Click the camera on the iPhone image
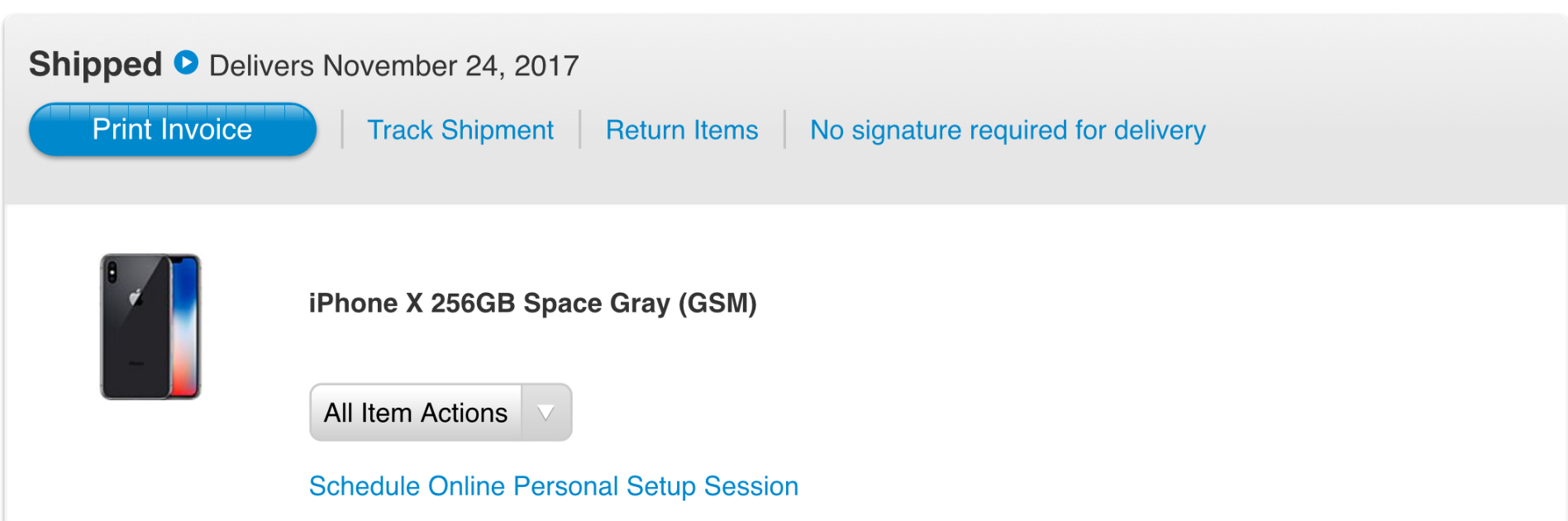 112,270
